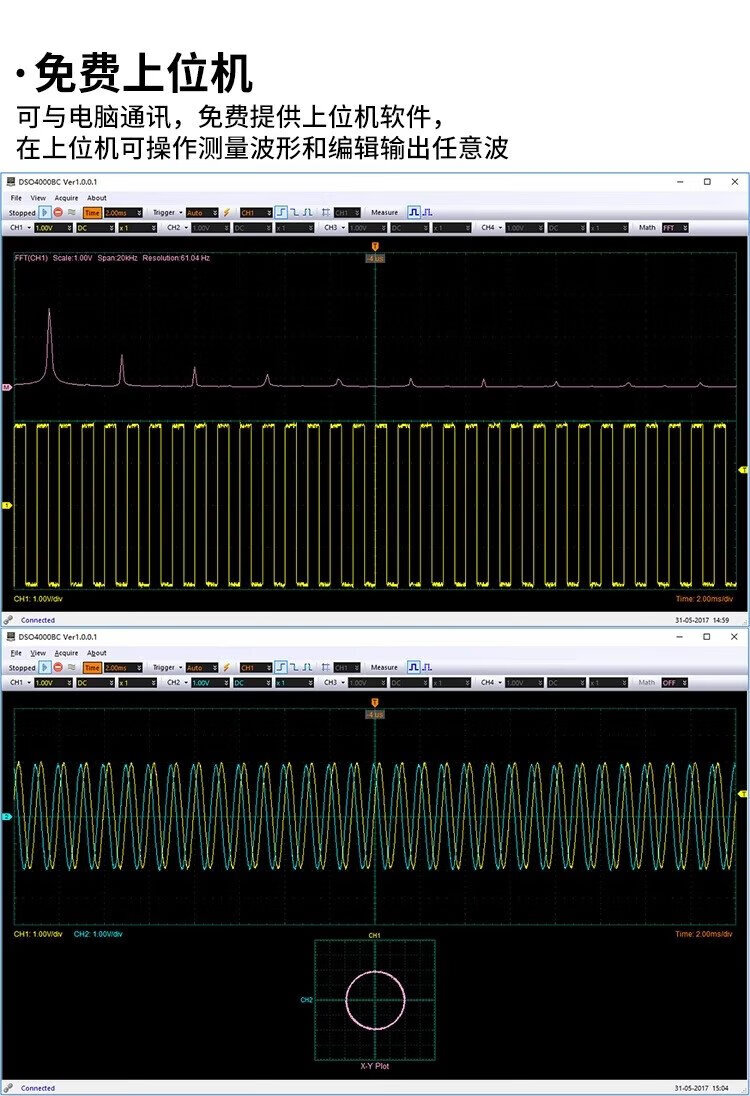Click the yellow trigger level marker on the upper window's right edge
The width and height of the screenshot is (750, 1096).
pos(742,469)
